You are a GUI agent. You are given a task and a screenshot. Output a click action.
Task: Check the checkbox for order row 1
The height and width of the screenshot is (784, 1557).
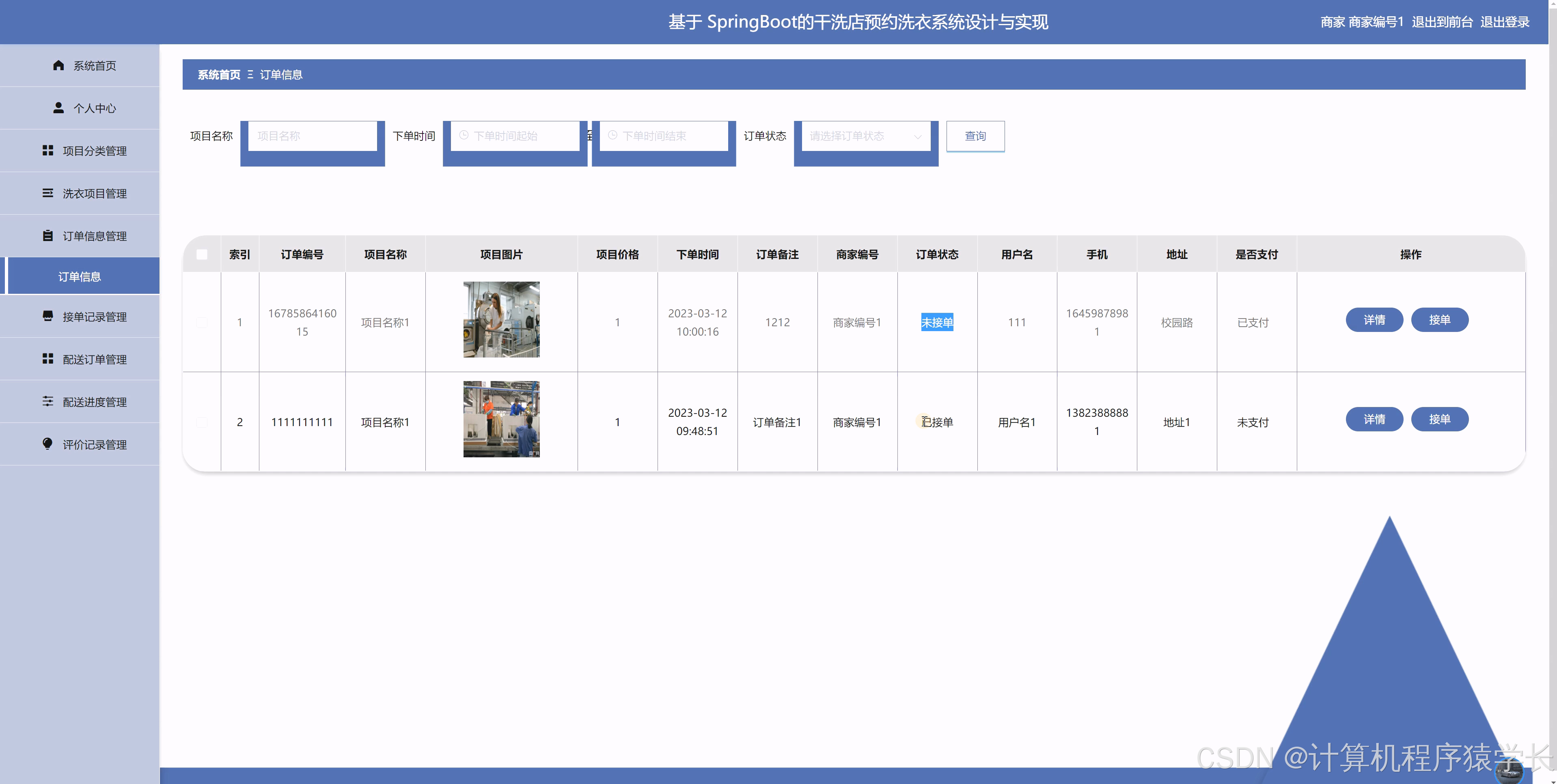pyautogui.click(x=202, y=322)
